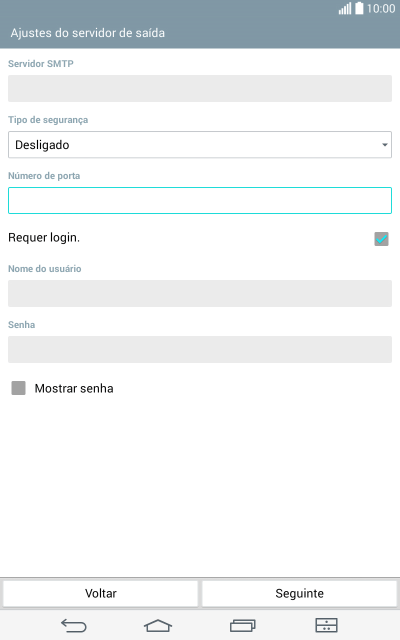Click the Seguinte button
This screenshot has height=640, width=400.
[x=299, y=593]
